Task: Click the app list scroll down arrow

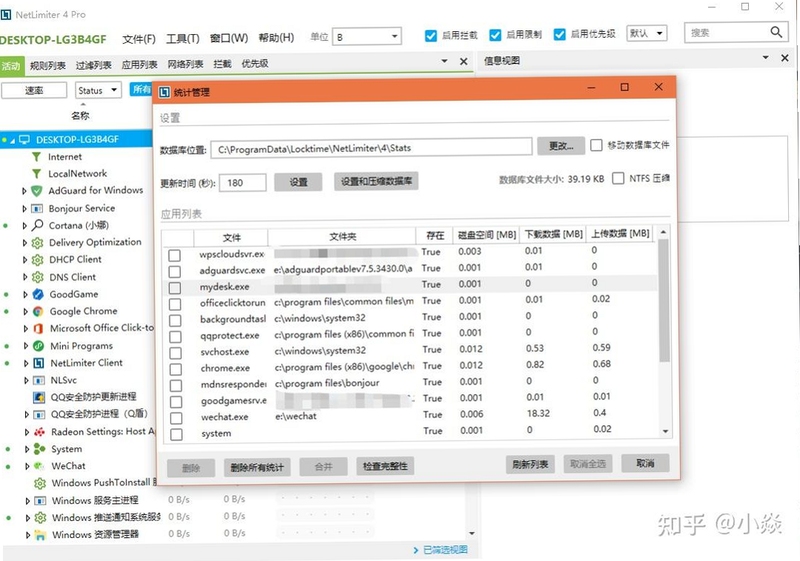Action: coord(665,431)
